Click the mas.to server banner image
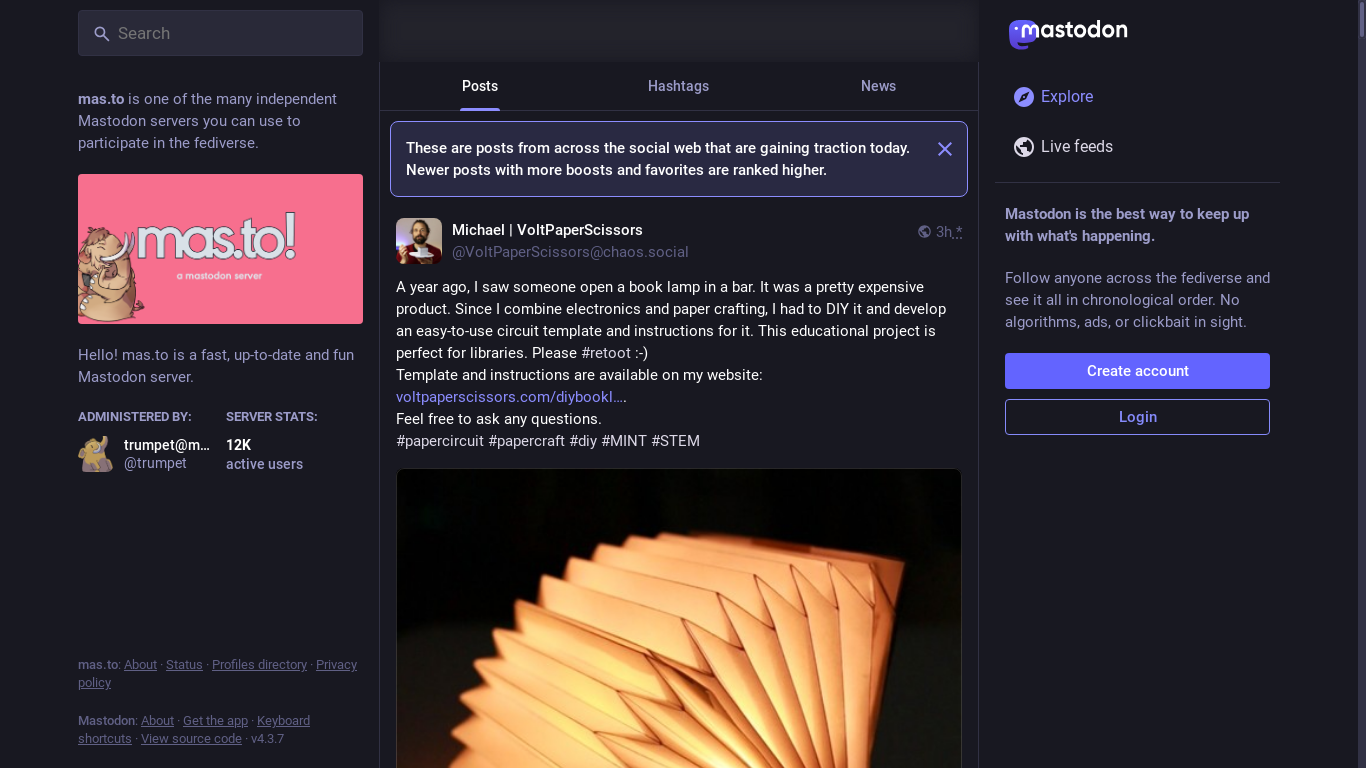Image resolution: width=1366 pixels, height=768 pixels. pyautogui.click(x=220, y=249)
